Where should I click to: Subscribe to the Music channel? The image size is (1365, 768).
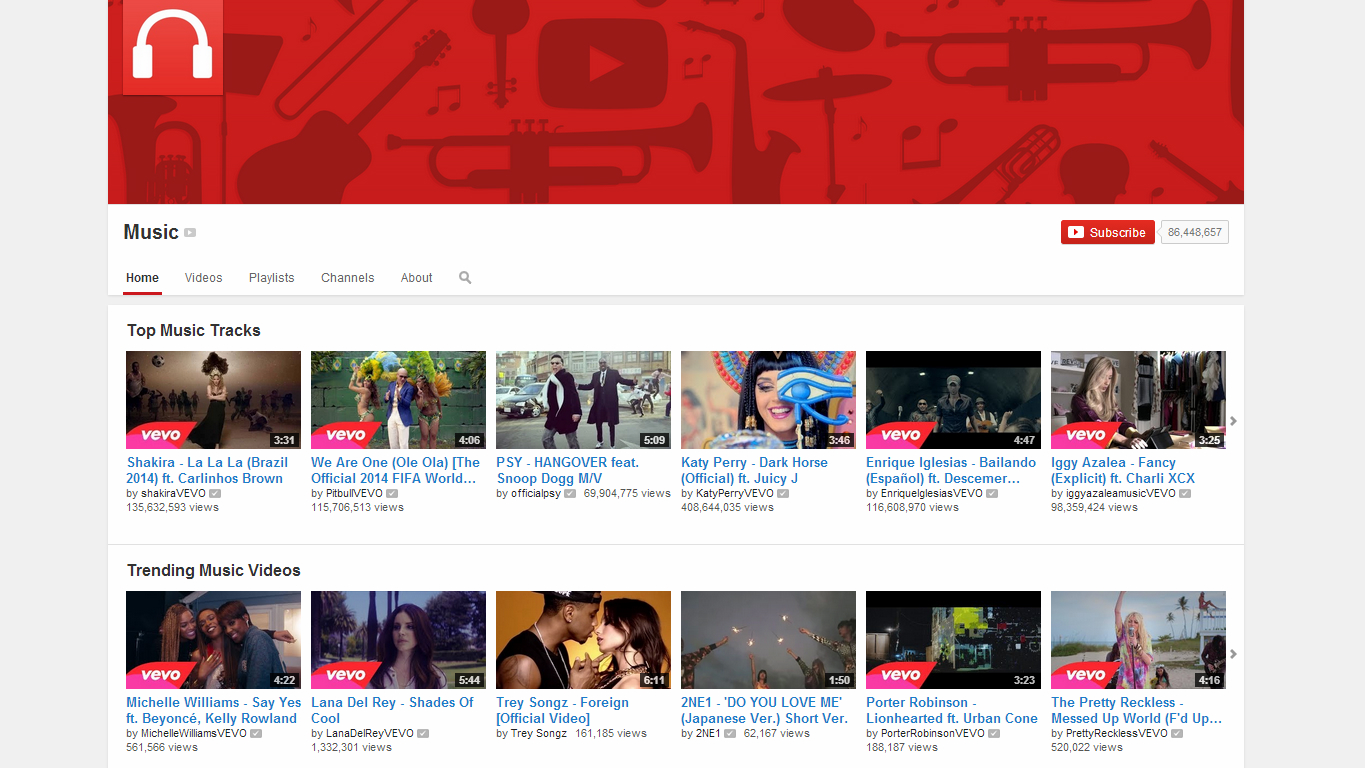[1107, 232]
